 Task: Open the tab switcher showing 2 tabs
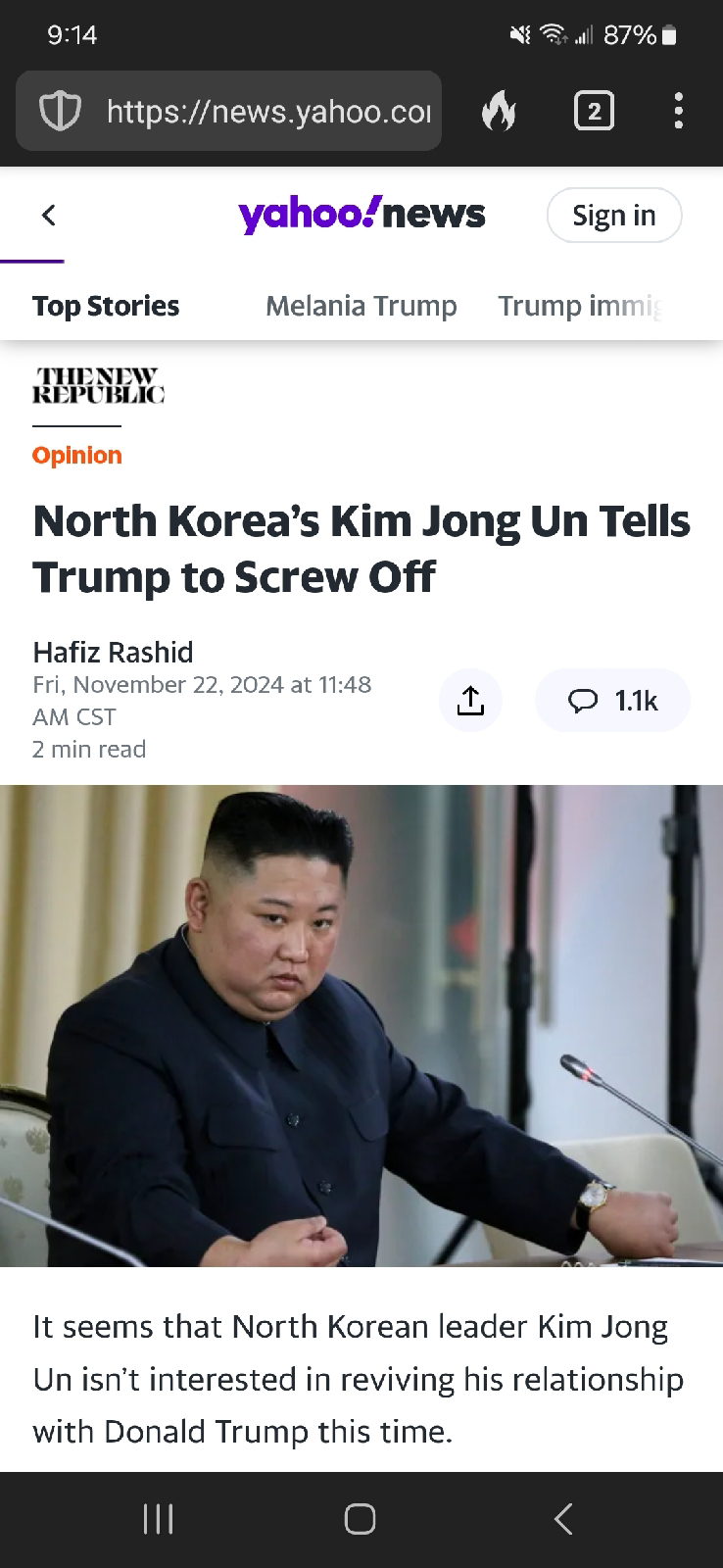click(594, 111)
